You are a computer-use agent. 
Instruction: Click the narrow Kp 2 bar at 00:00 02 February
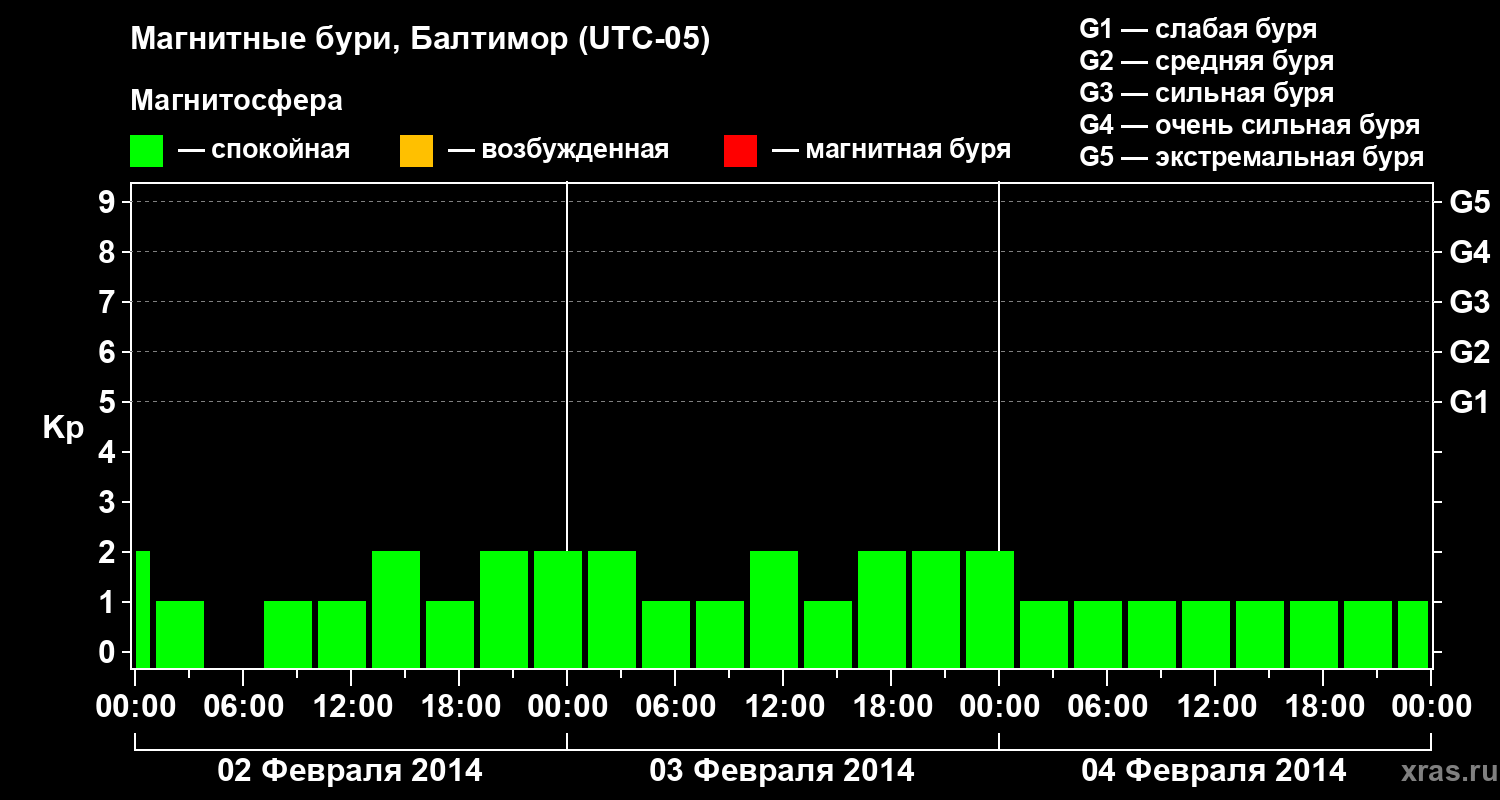pyautogui.click(x=142, y=609)
